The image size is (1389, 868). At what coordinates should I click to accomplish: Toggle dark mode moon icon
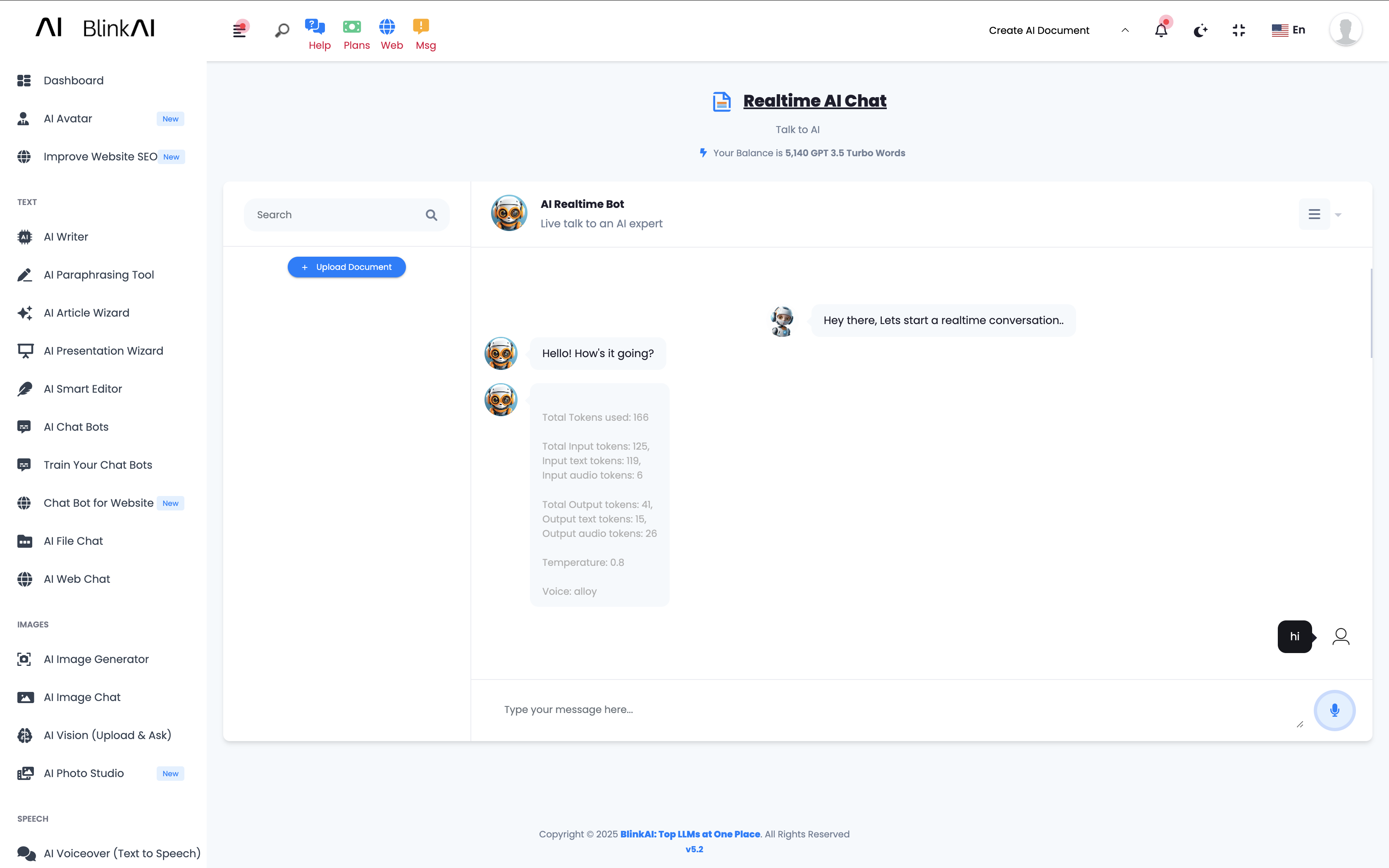[x=1200, y=31]
